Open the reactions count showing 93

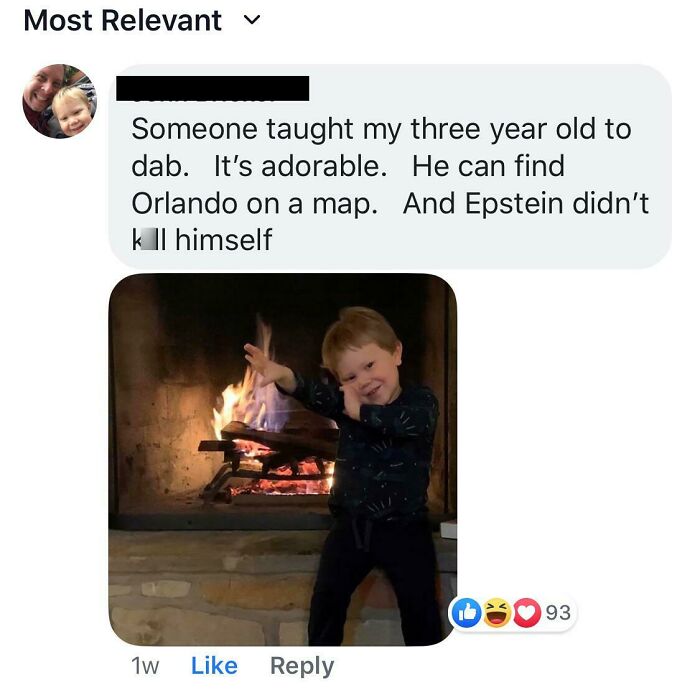pos(558,613)
